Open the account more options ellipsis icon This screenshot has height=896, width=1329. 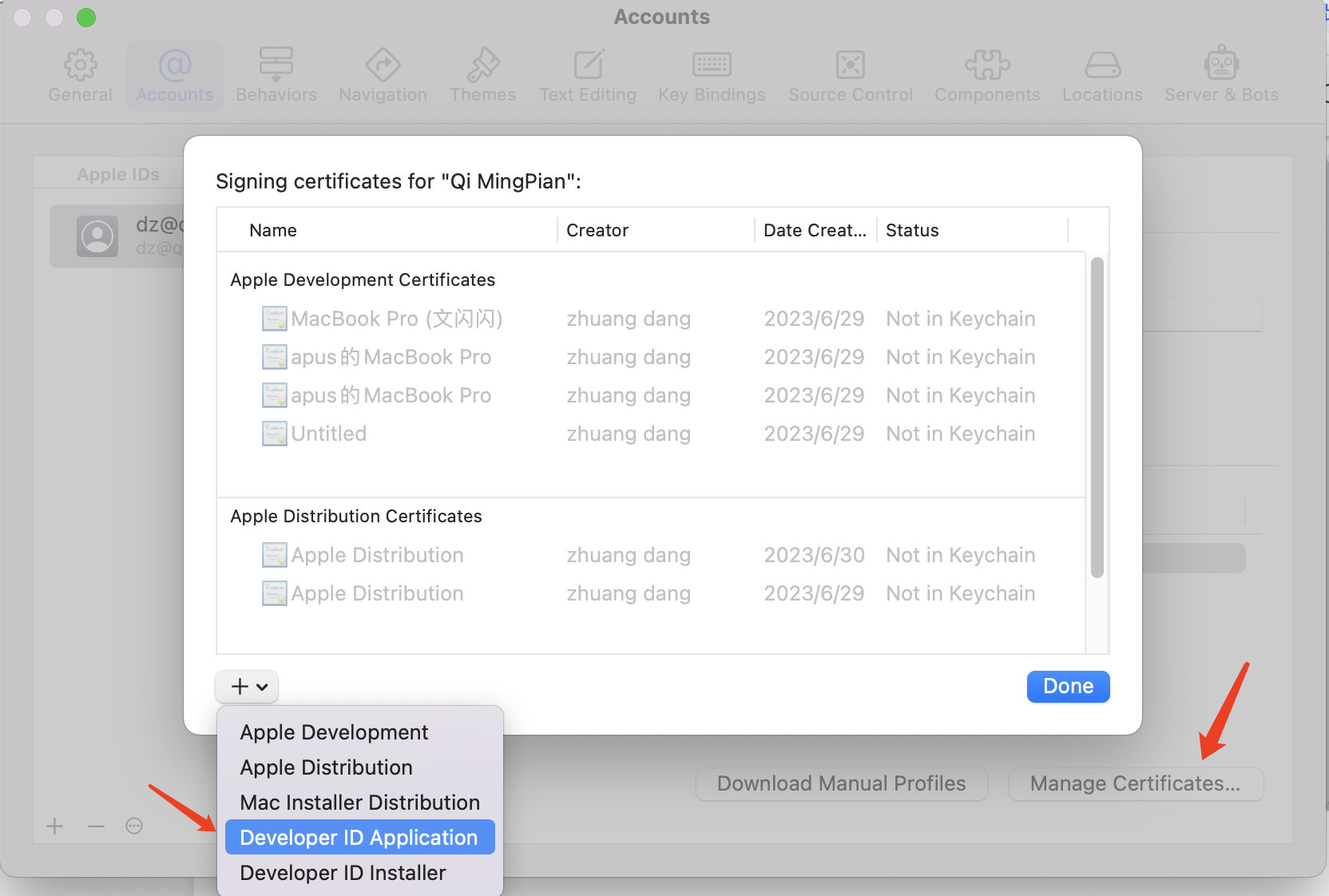pos(134,826)
